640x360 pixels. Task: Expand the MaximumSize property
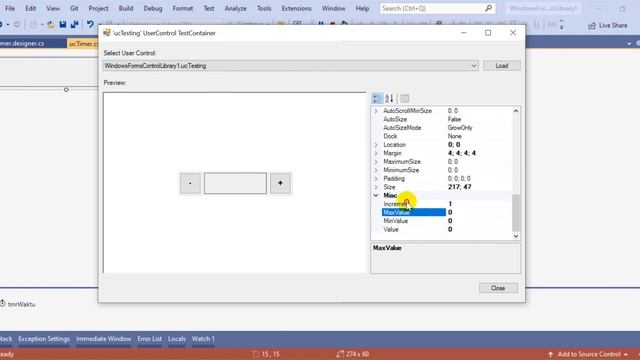pyautogui.click(x=376, y=162)
